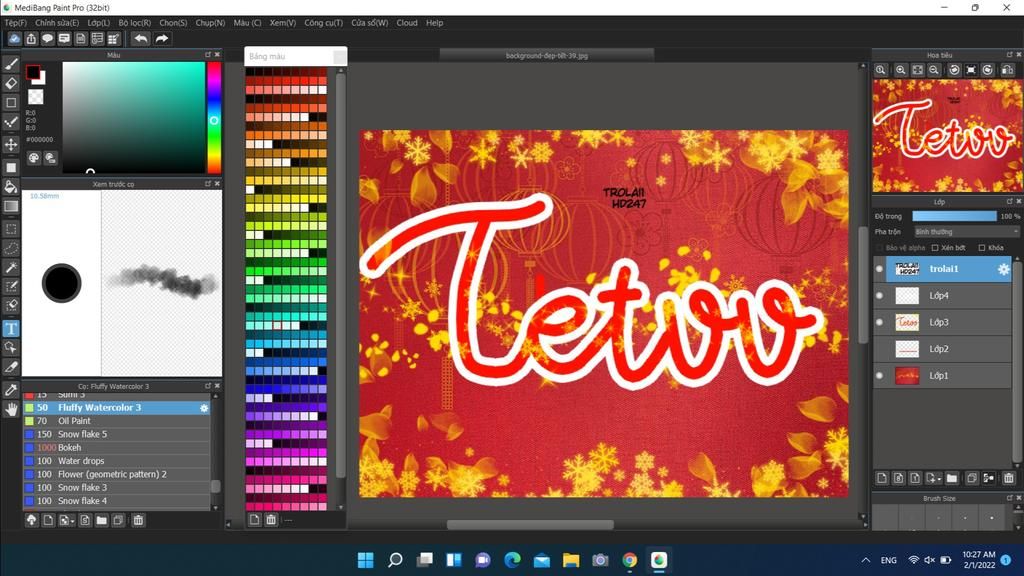Select the Lasso tool
This screenshot has height=576, width=1024.
11,249
